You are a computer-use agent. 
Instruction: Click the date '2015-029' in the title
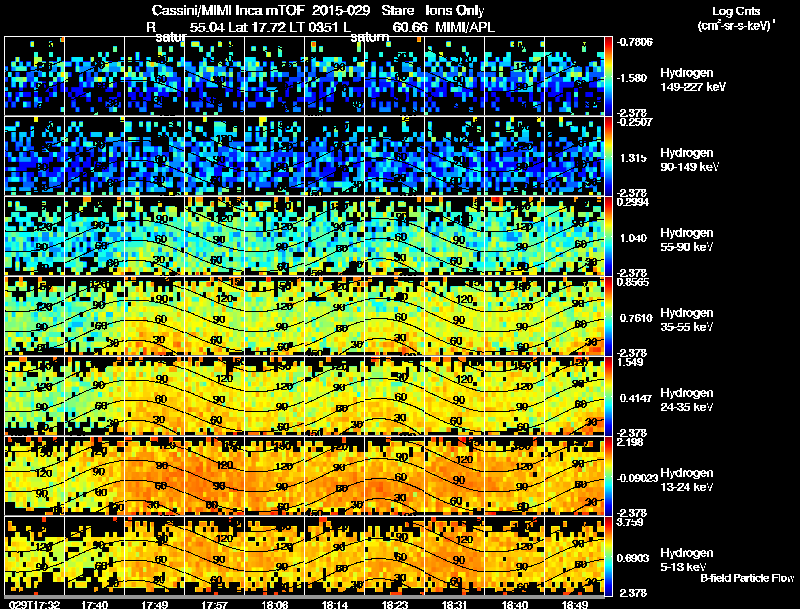coord(341,10)
